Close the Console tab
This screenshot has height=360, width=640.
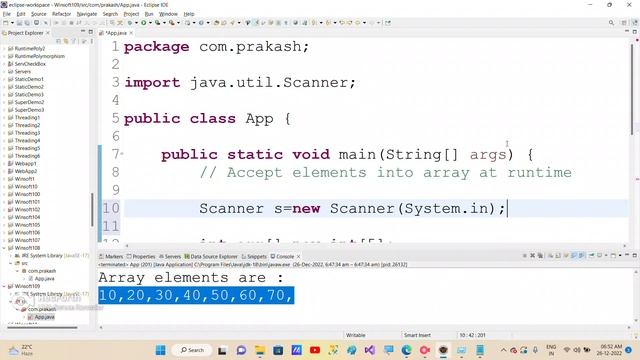click(298, 256)
